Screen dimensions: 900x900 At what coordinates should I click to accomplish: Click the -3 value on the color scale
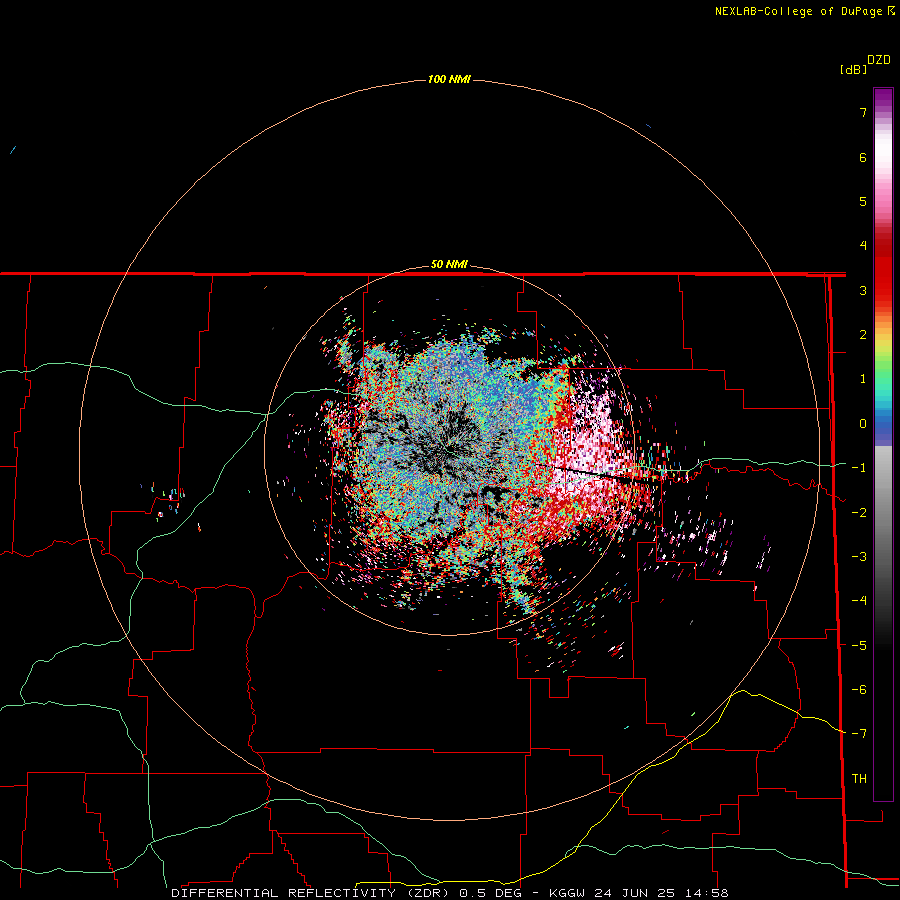point(859,557)
